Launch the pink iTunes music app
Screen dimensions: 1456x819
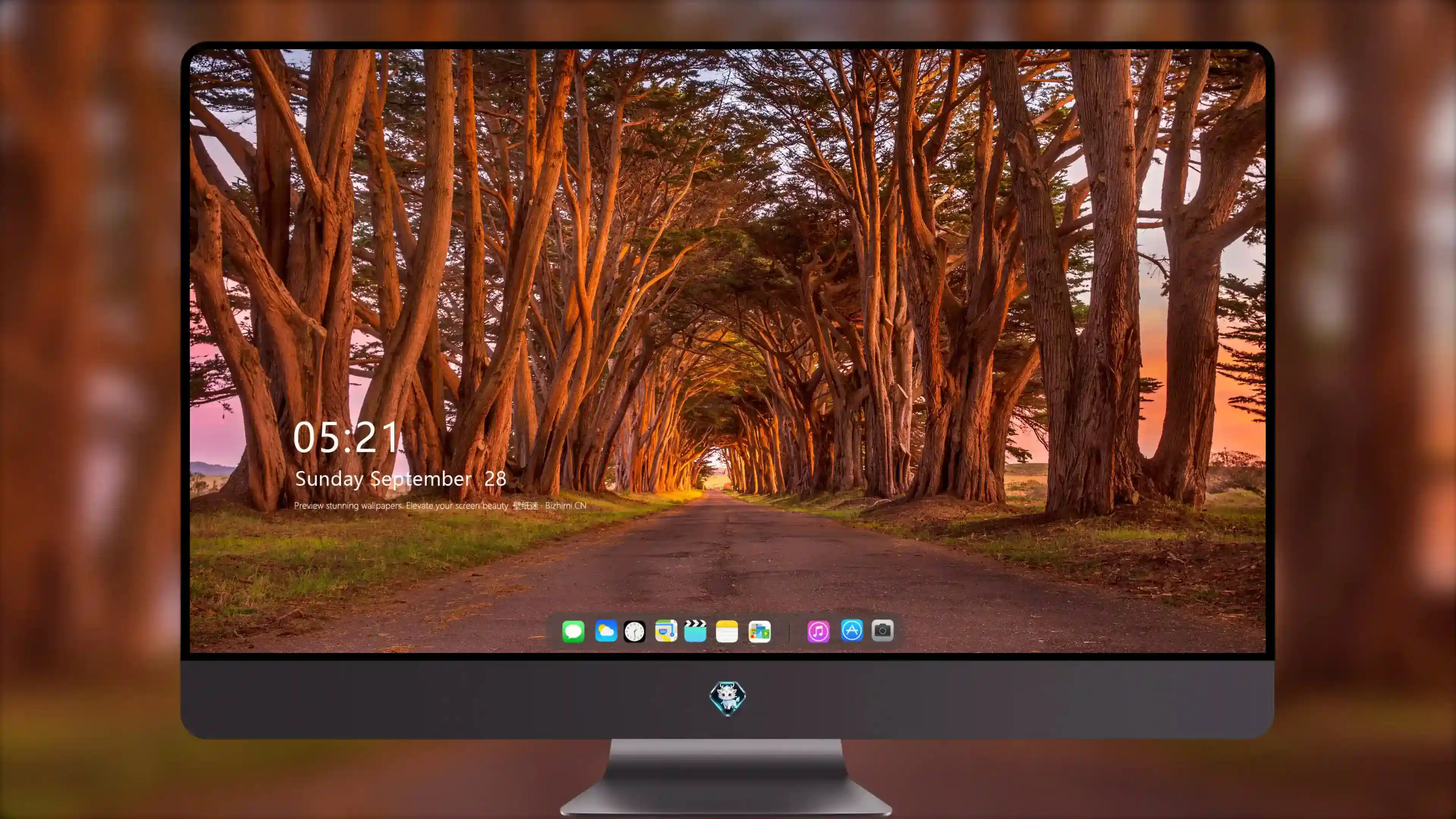click(819, 631)
